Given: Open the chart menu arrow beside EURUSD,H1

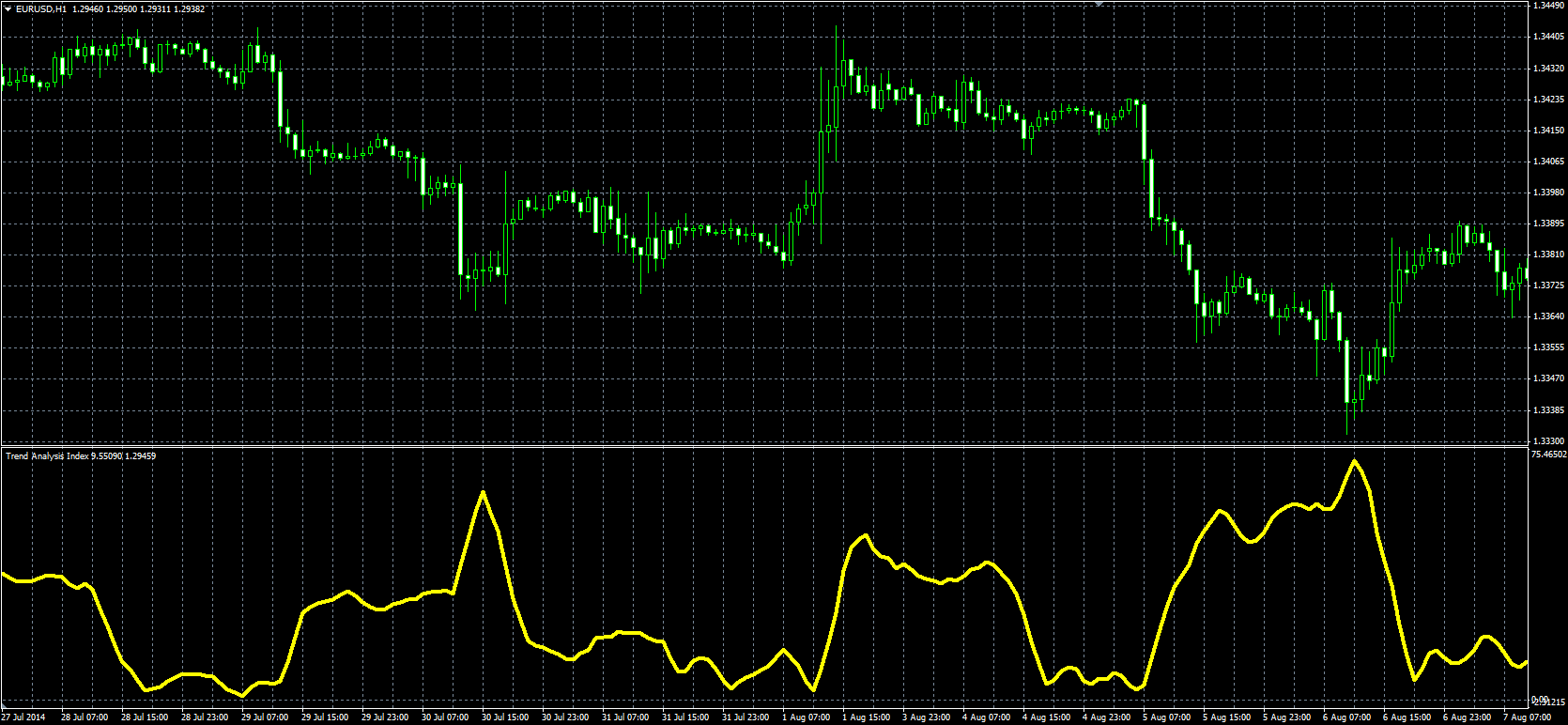Looking at the screenshot, I should (8, 8).
